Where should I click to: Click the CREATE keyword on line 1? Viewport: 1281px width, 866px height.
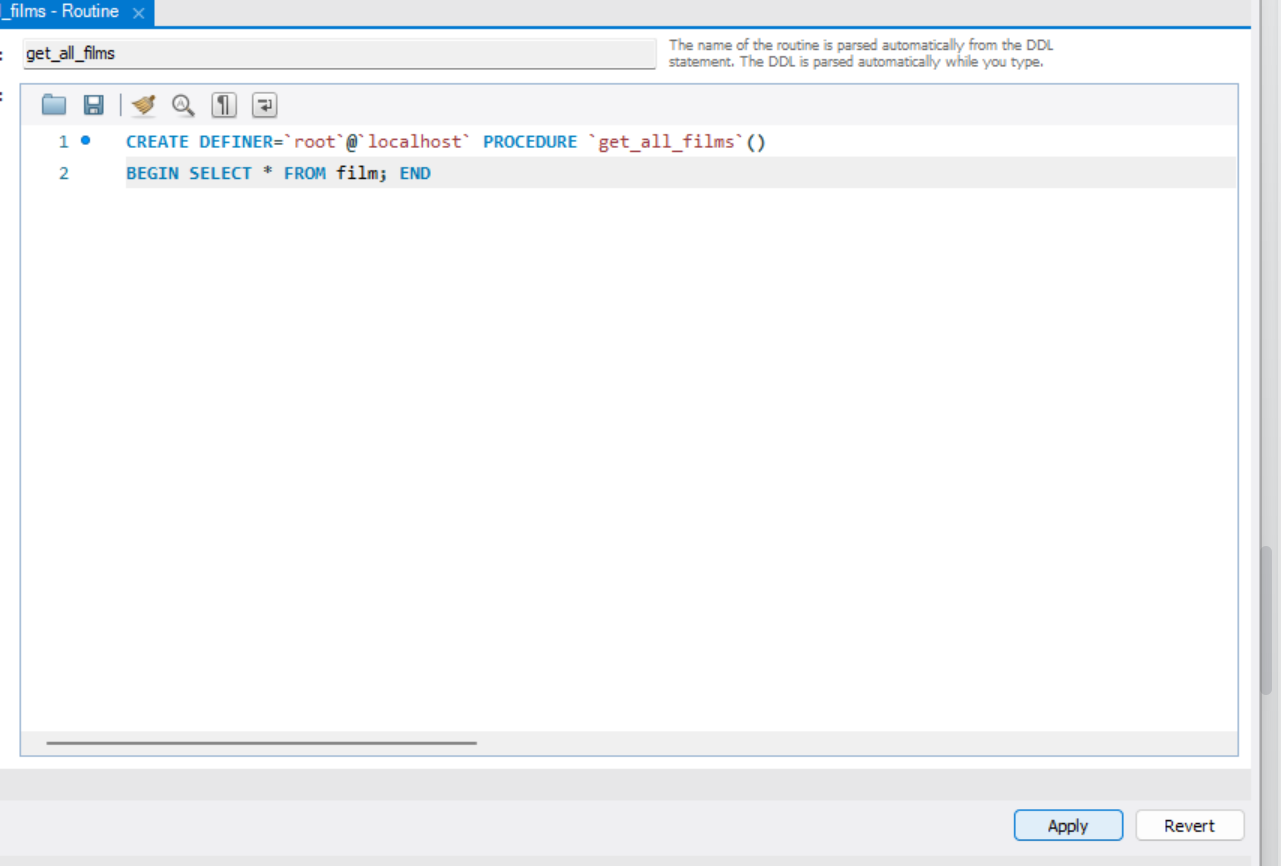coord(158,142)
